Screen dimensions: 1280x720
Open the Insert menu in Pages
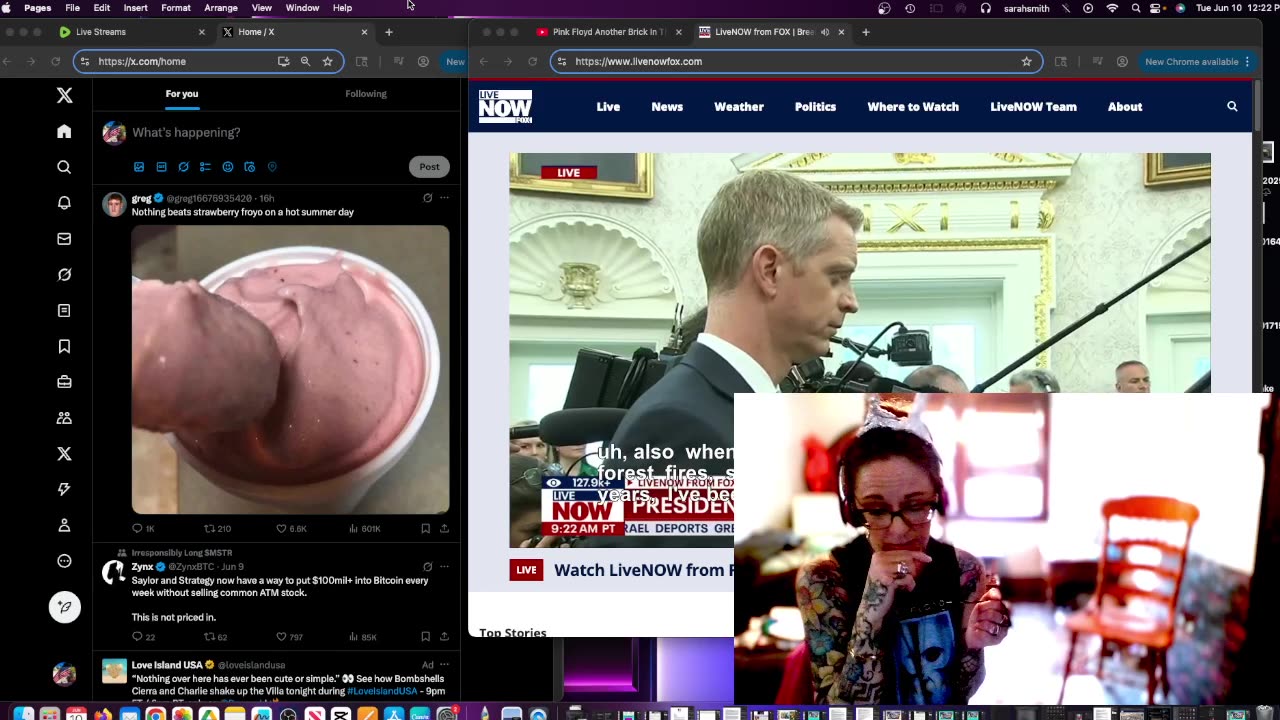click(x=135, y=8)
